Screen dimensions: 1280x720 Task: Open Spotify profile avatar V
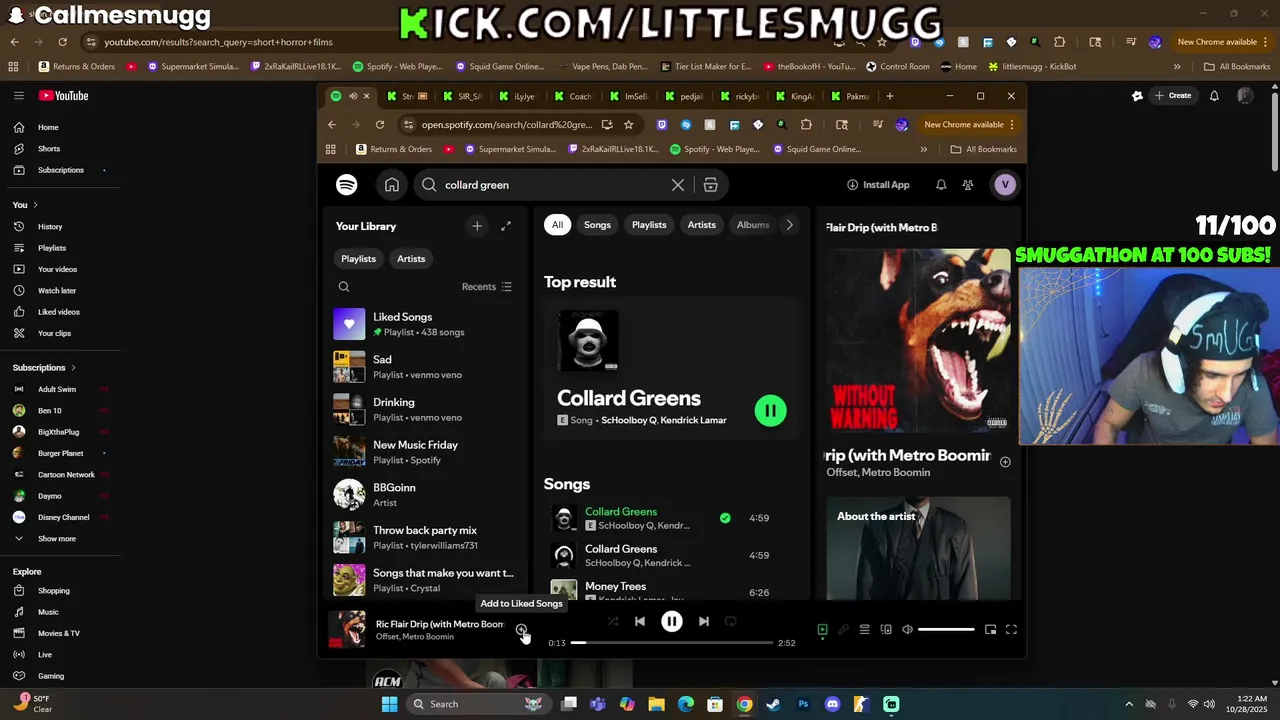tap(1005, 185)
